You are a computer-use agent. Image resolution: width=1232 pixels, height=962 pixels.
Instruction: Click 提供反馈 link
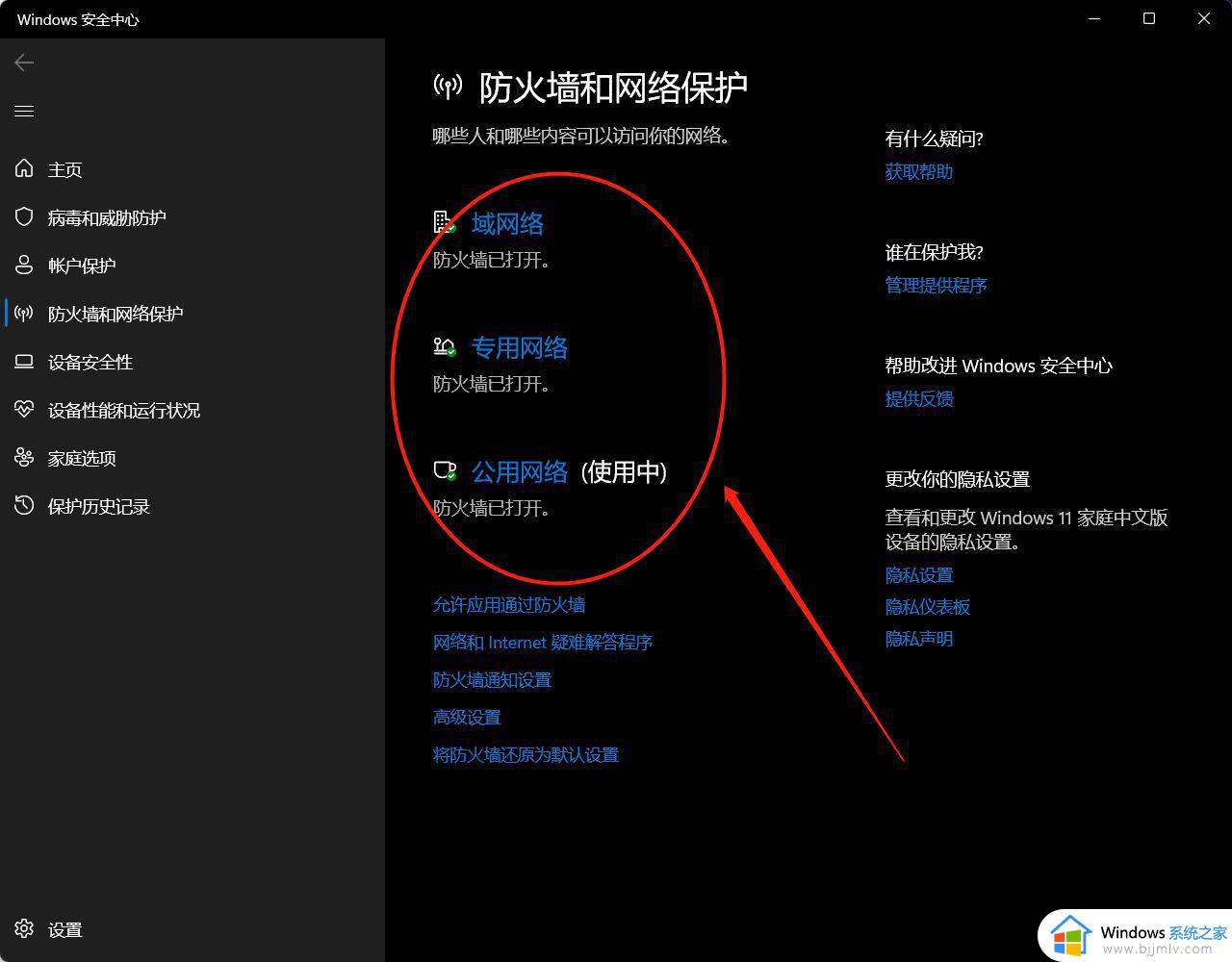click(x=919, y=398)
